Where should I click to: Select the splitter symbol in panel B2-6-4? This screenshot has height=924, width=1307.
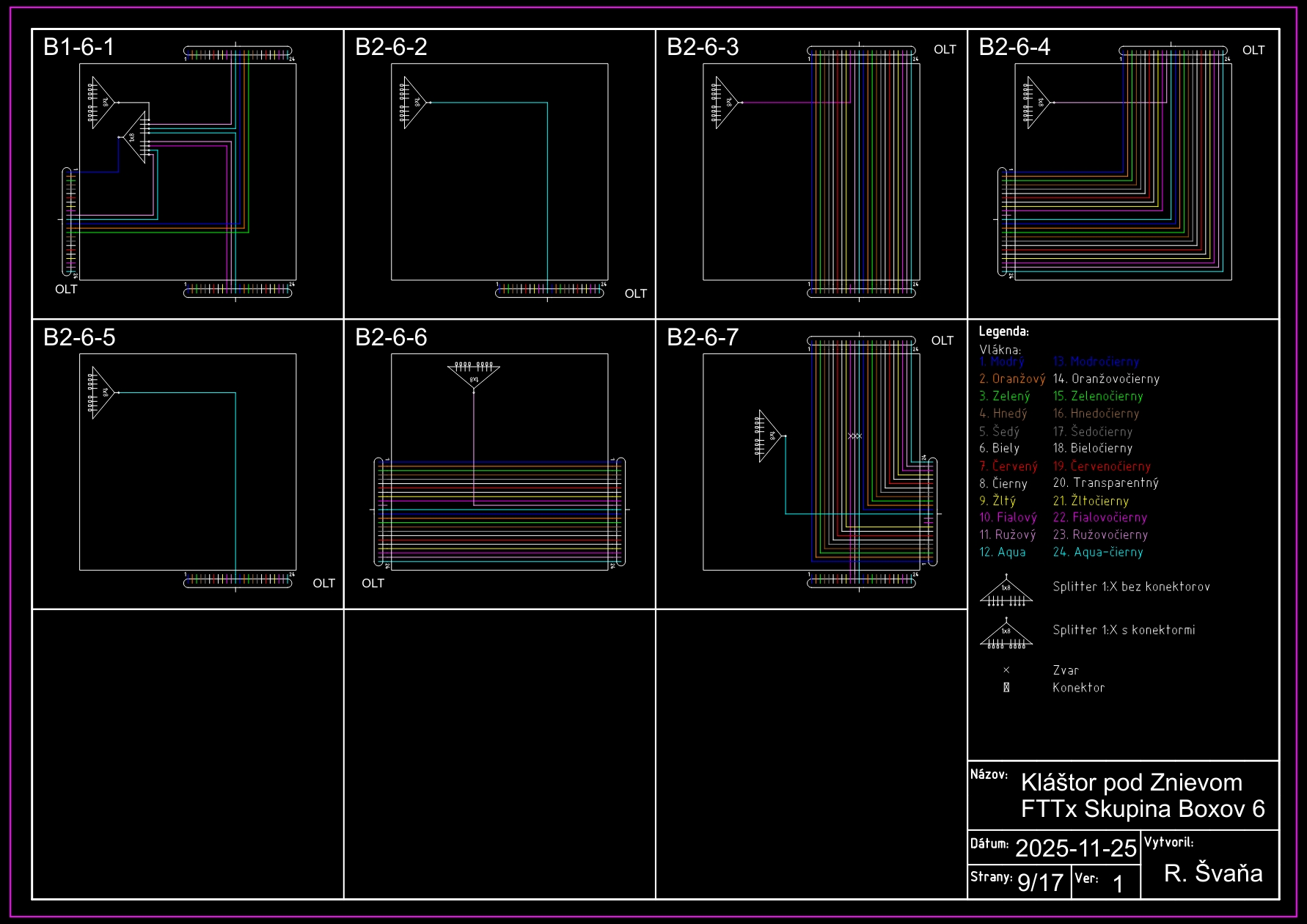coord(1039,103)
